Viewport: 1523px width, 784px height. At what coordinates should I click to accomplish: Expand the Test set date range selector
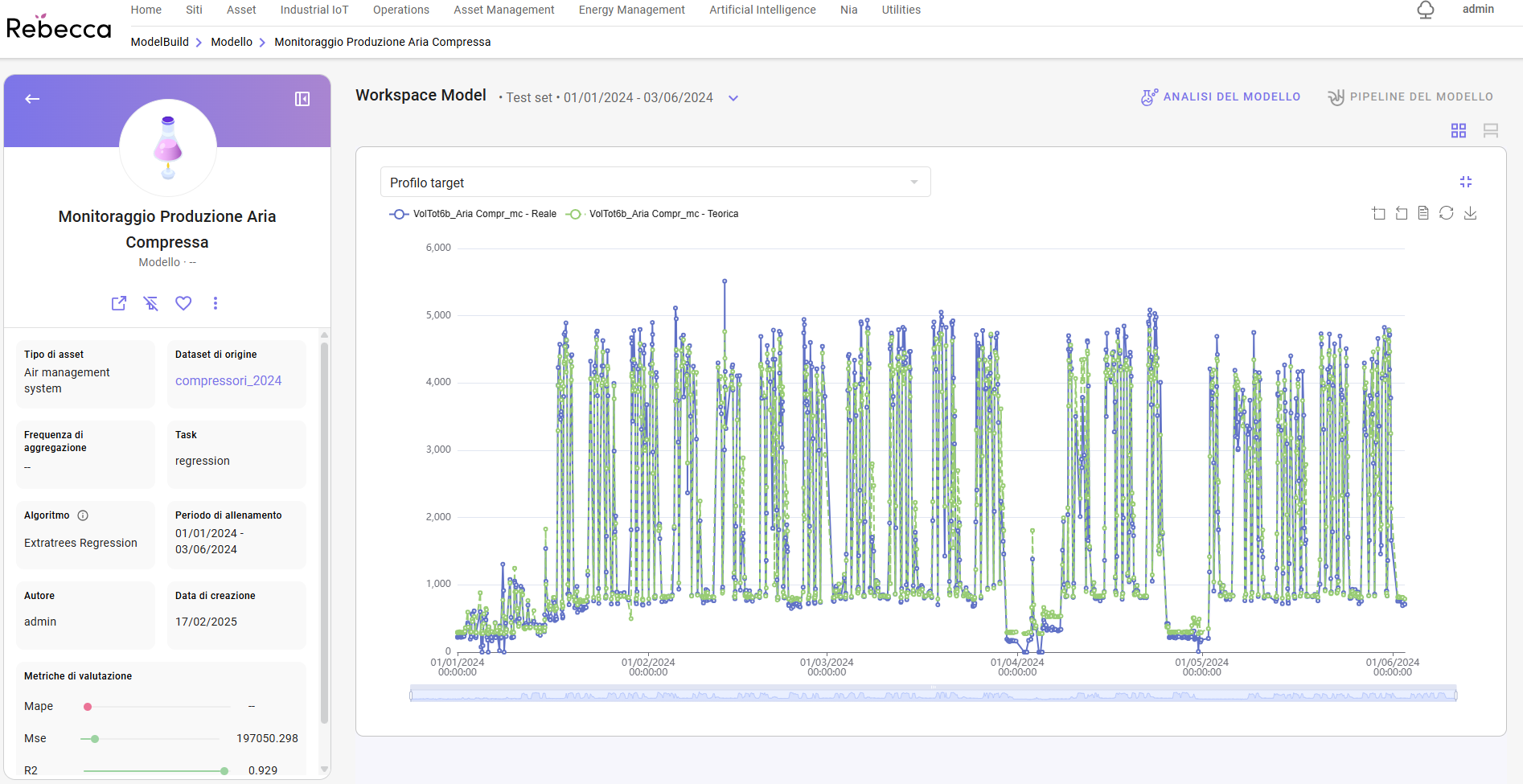(733, 98)
